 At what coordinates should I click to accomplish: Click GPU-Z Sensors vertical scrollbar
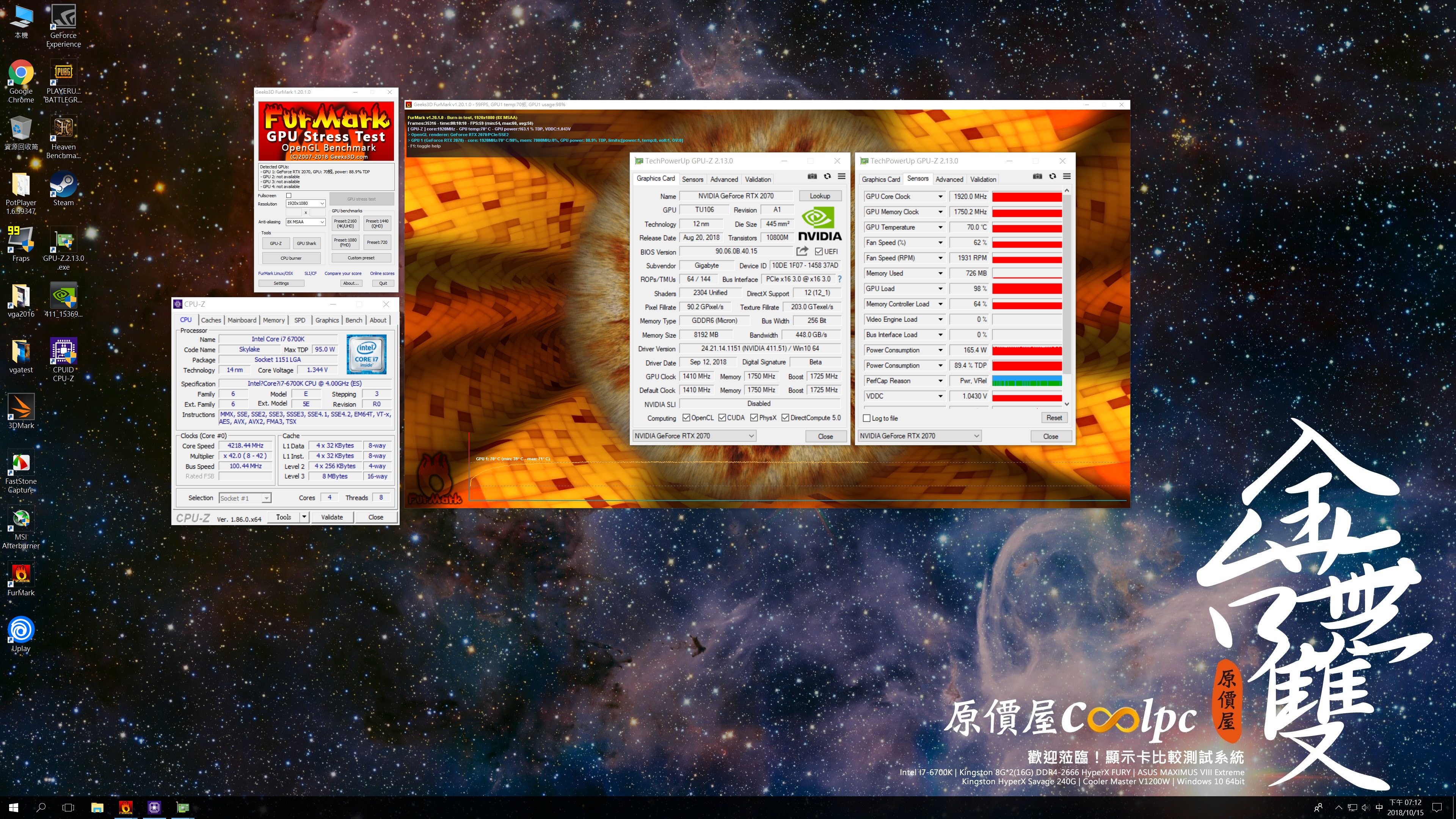(1067, 297)
